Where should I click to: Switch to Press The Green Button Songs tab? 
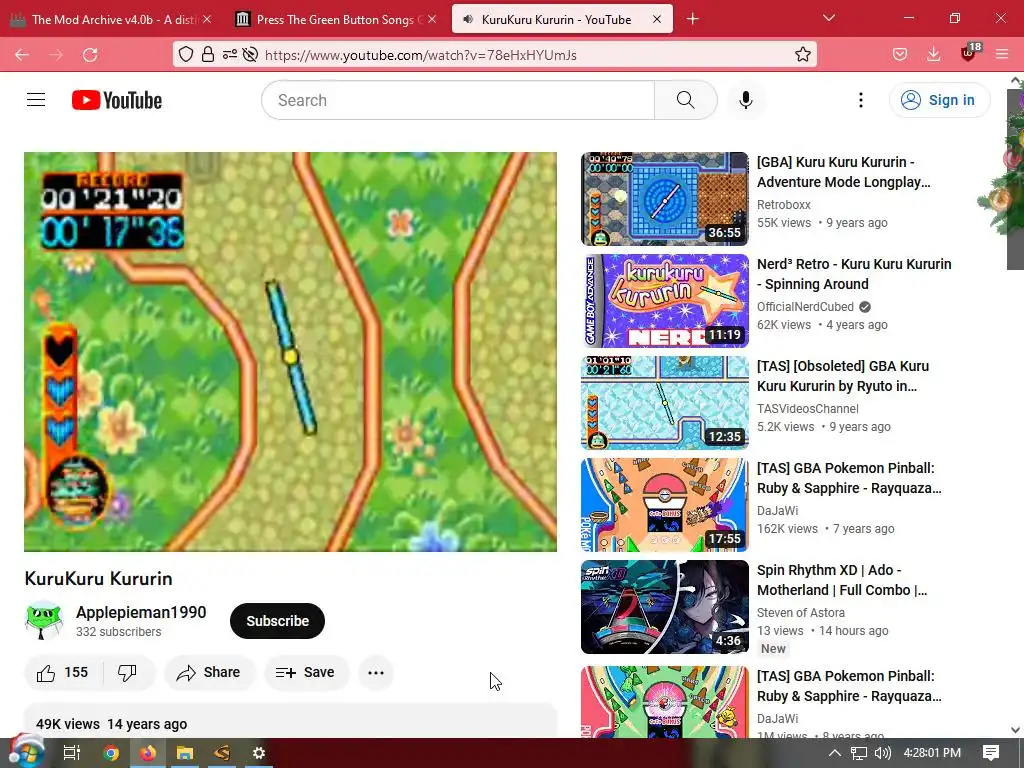[x=334, y=20]
